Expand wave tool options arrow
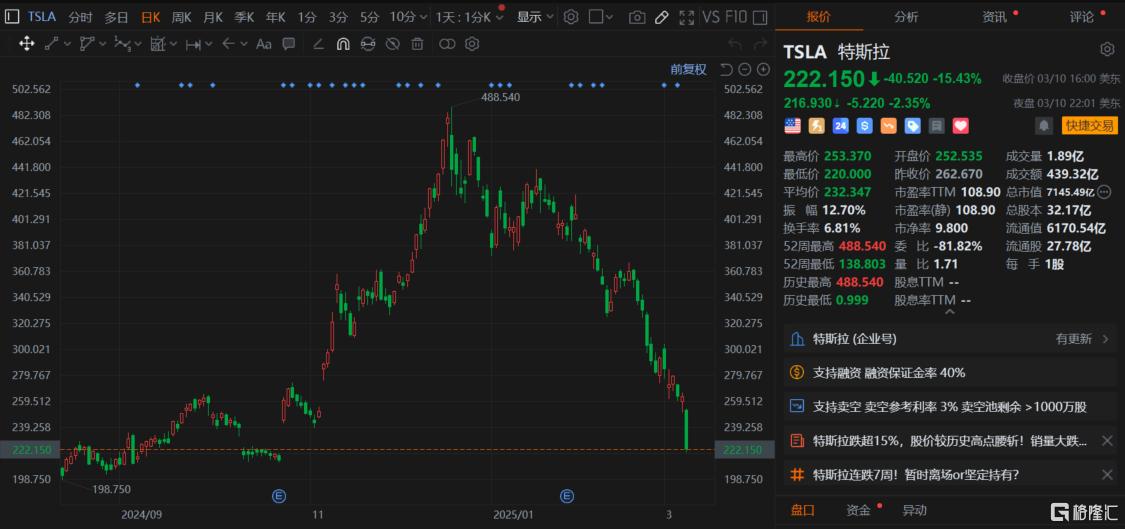1125x529 pixels. tap(138, 45)
